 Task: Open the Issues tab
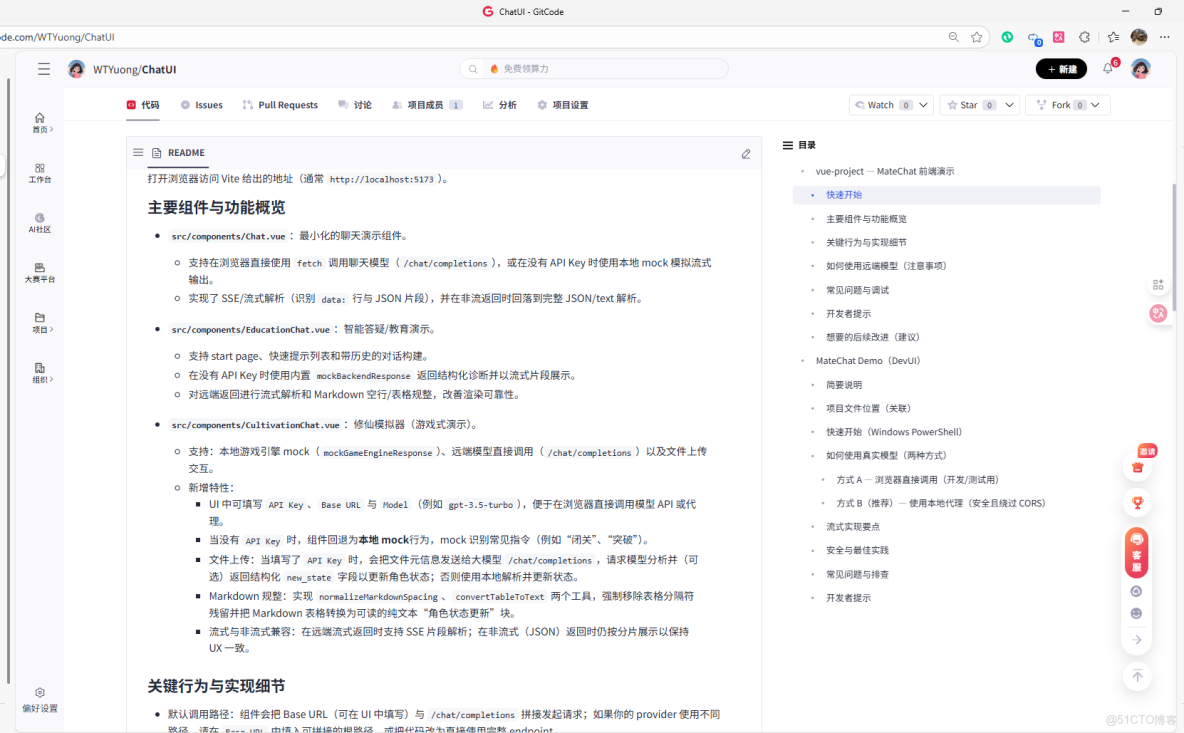201,104
